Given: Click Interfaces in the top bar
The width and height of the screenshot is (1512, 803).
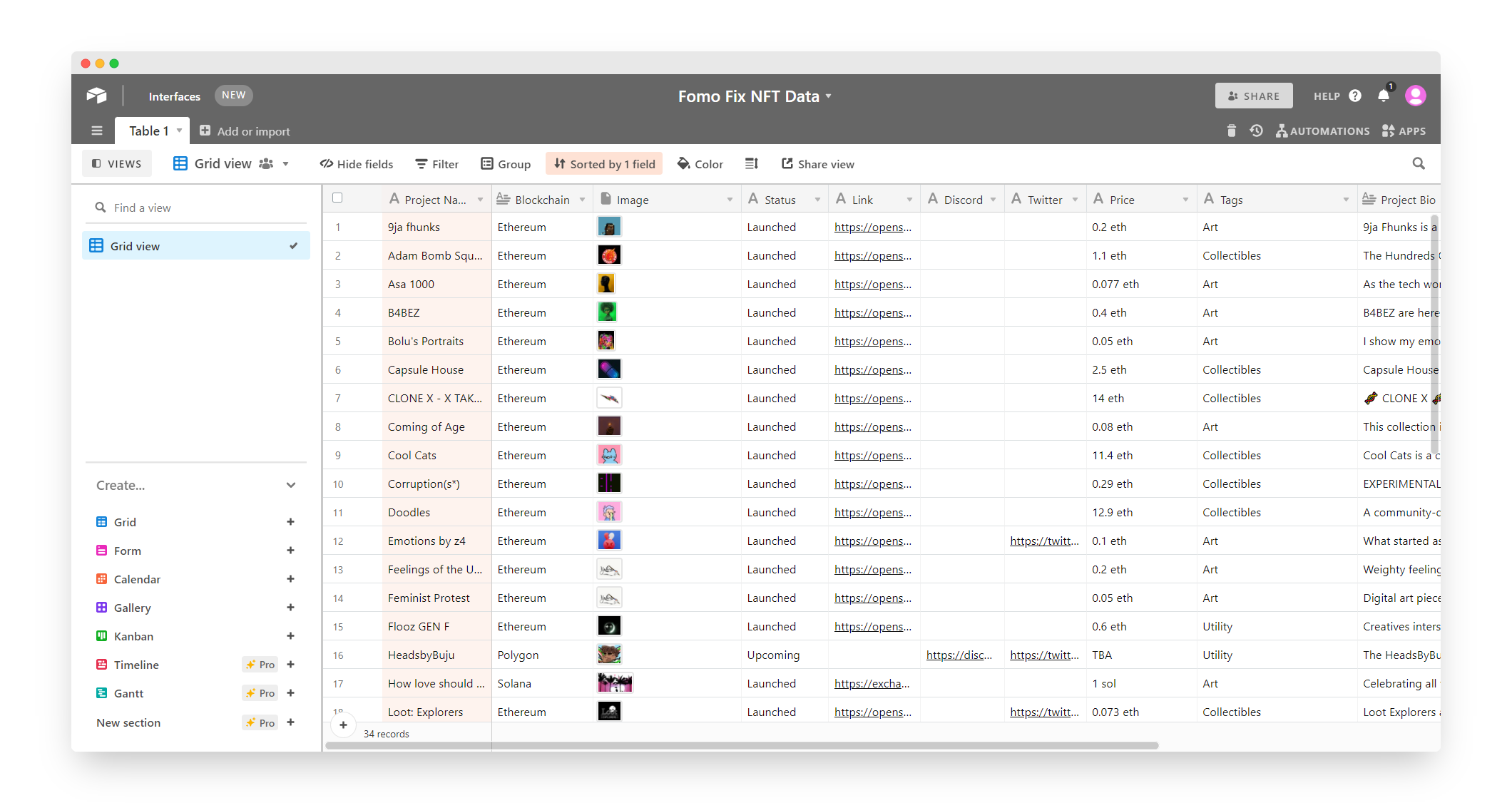Looking at the screenshot, I should 174,96.
